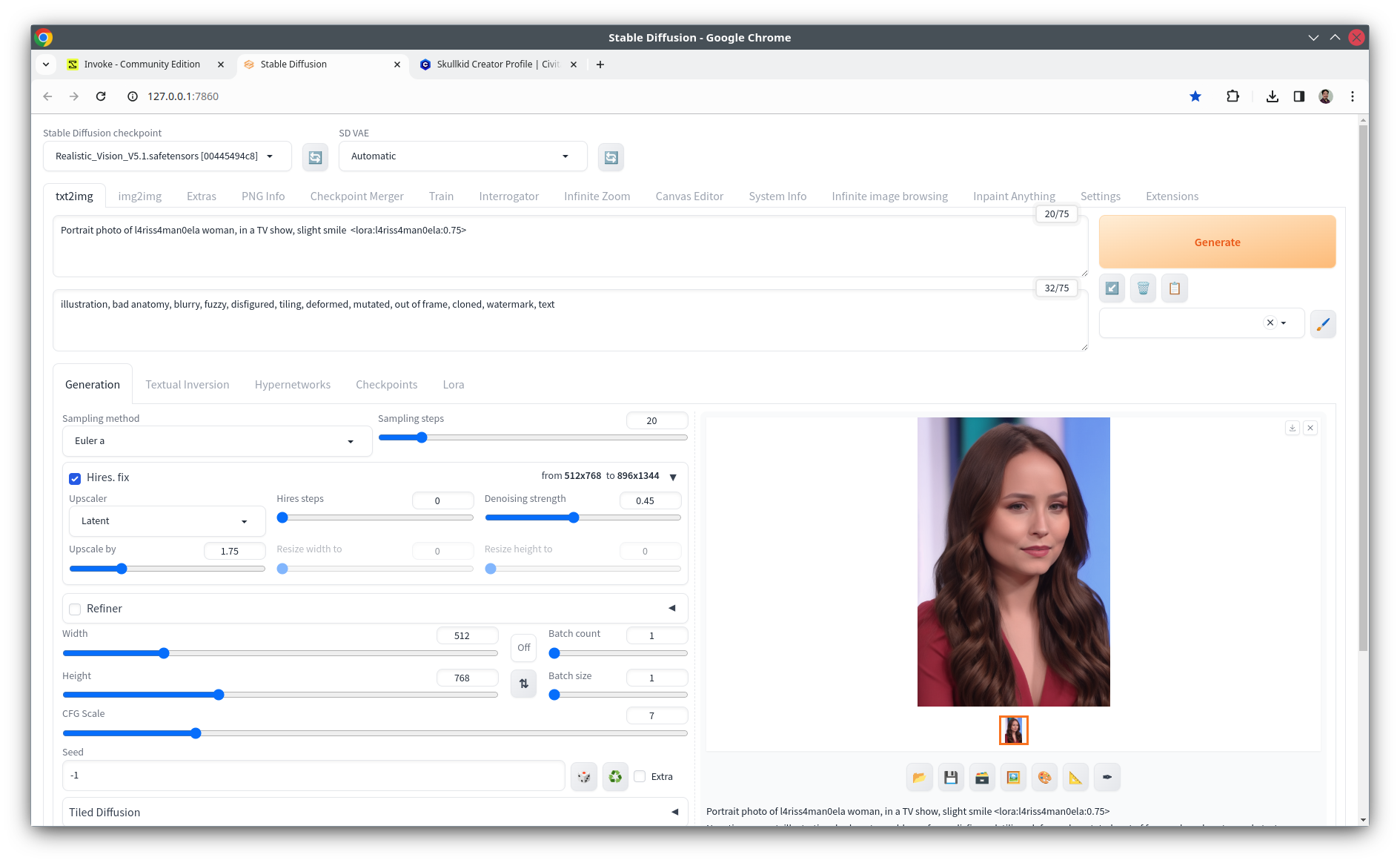Screen dimensions: 1400x863
Task: Expand the Refiner section arrow
Action: coord(672,609)
